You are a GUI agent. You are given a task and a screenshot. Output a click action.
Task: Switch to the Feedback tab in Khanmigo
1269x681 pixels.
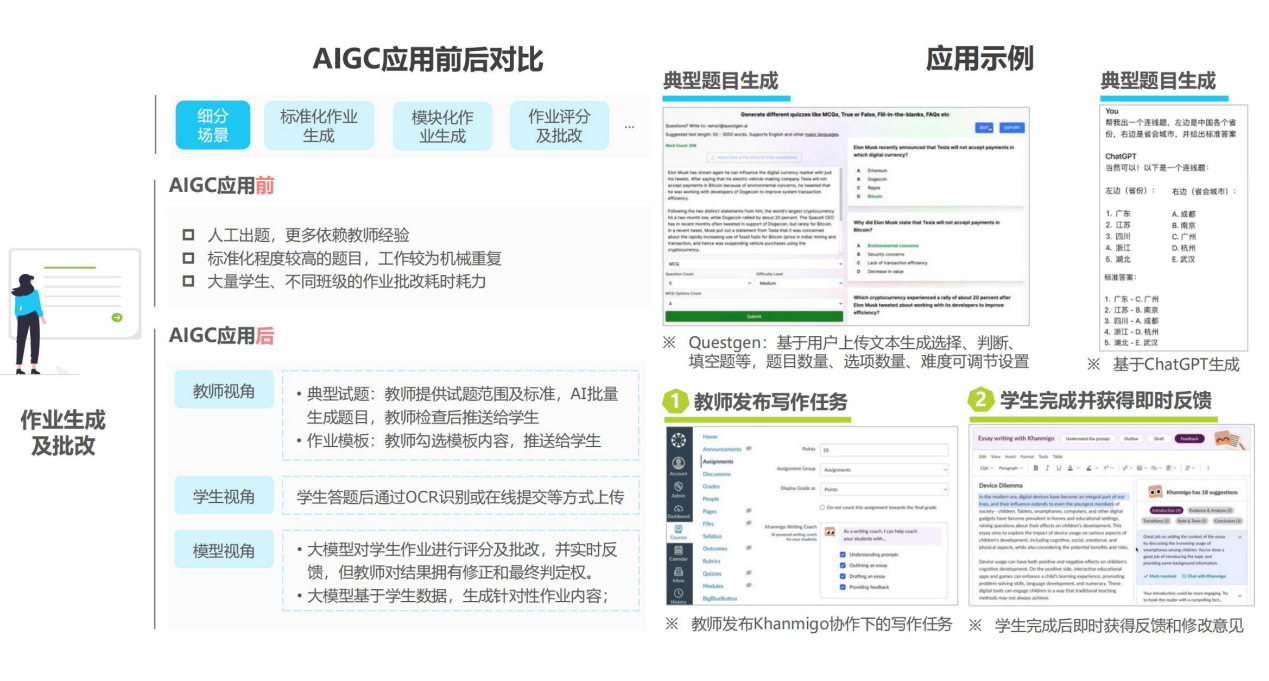tap(1189, 438)
